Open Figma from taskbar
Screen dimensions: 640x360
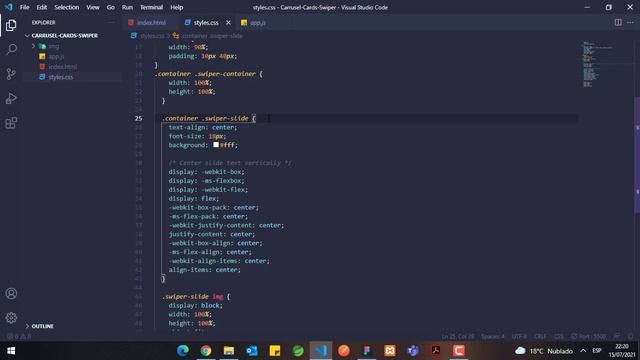point(367,351)
